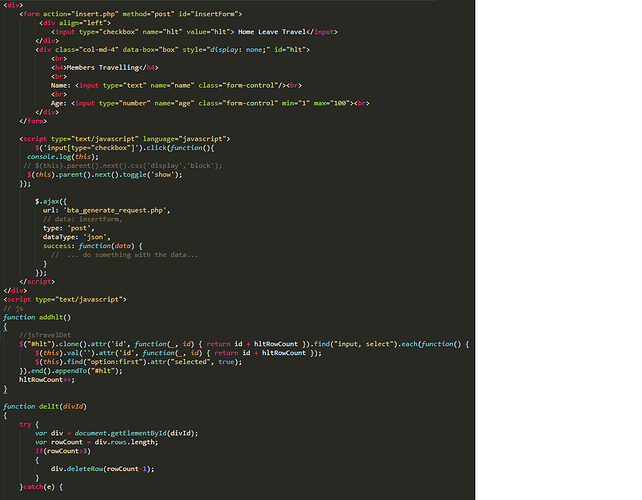Click the success: function(data) line
Viewport: 642px width, 500px height.
(93, 246)
